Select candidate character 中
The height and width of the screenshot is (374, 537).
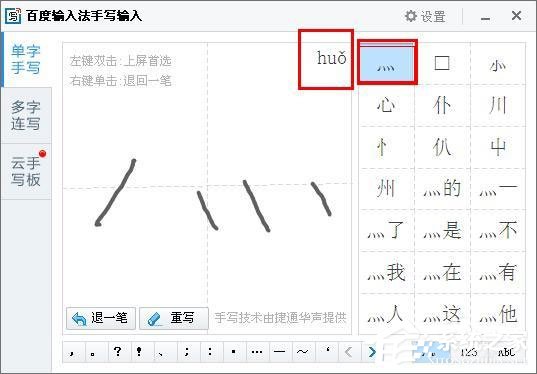pyautogui.click(x=498, y=147)
